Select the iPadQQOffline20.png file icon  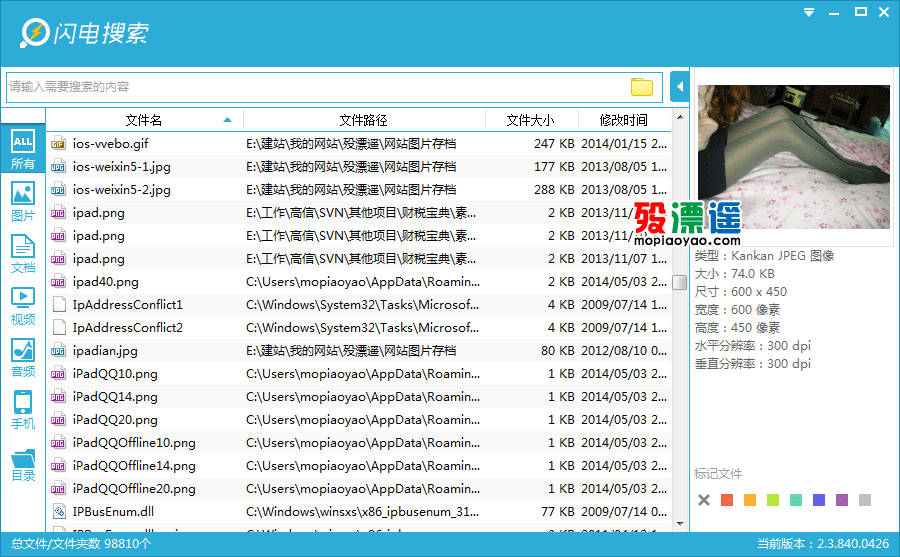(x=58, y=488)
